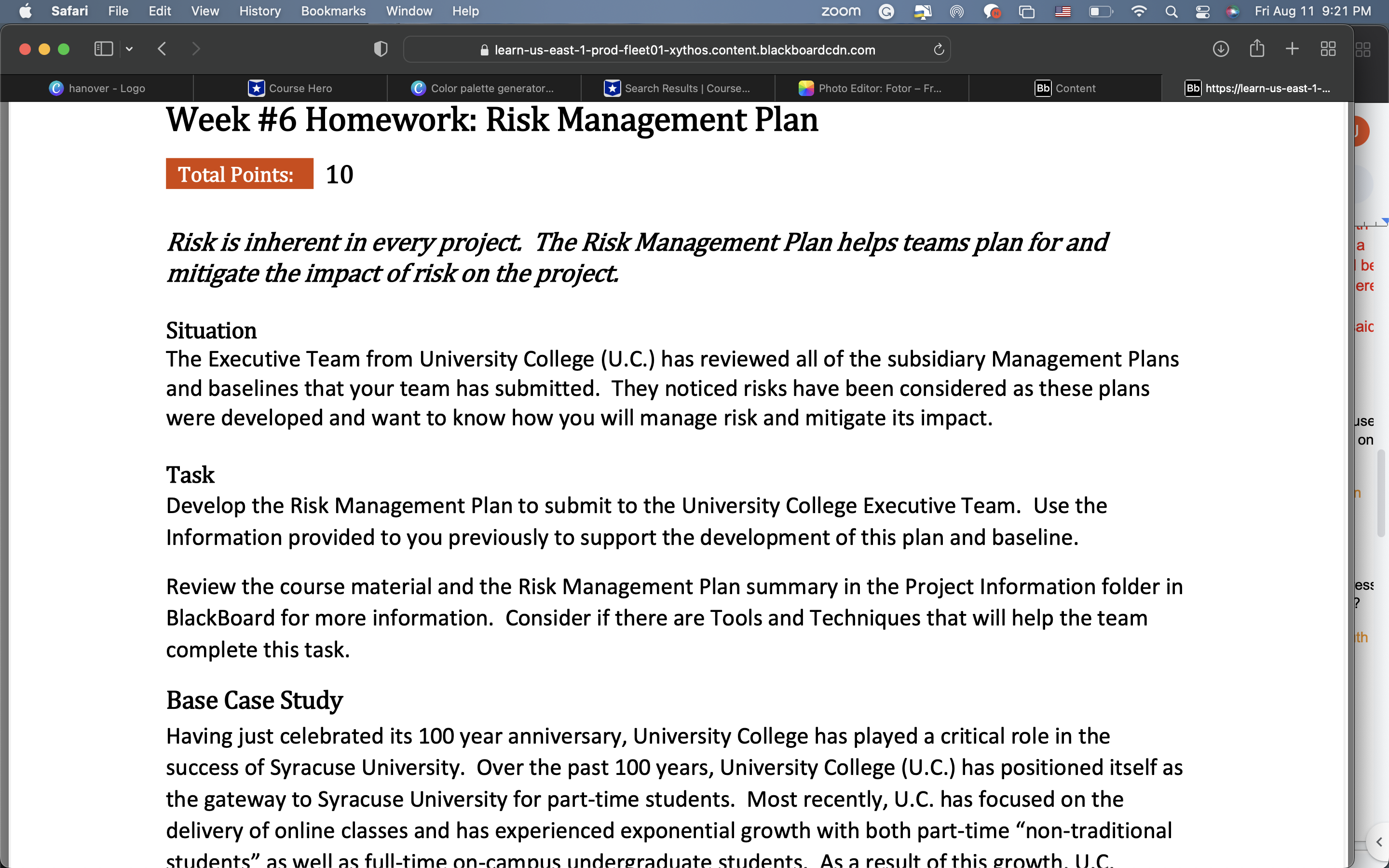This screenshot has height=868, width=1389.
Task: Open the Wi-Fi status menu
Action: (1139, 11)
